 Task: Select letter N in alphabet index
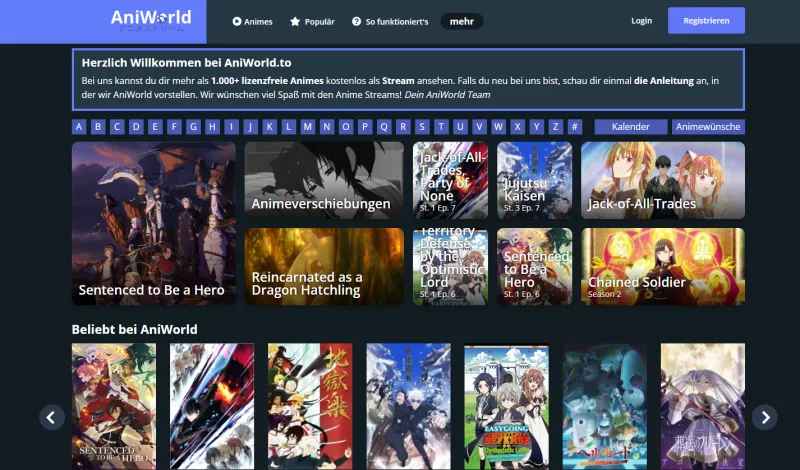tap(327, 127)
